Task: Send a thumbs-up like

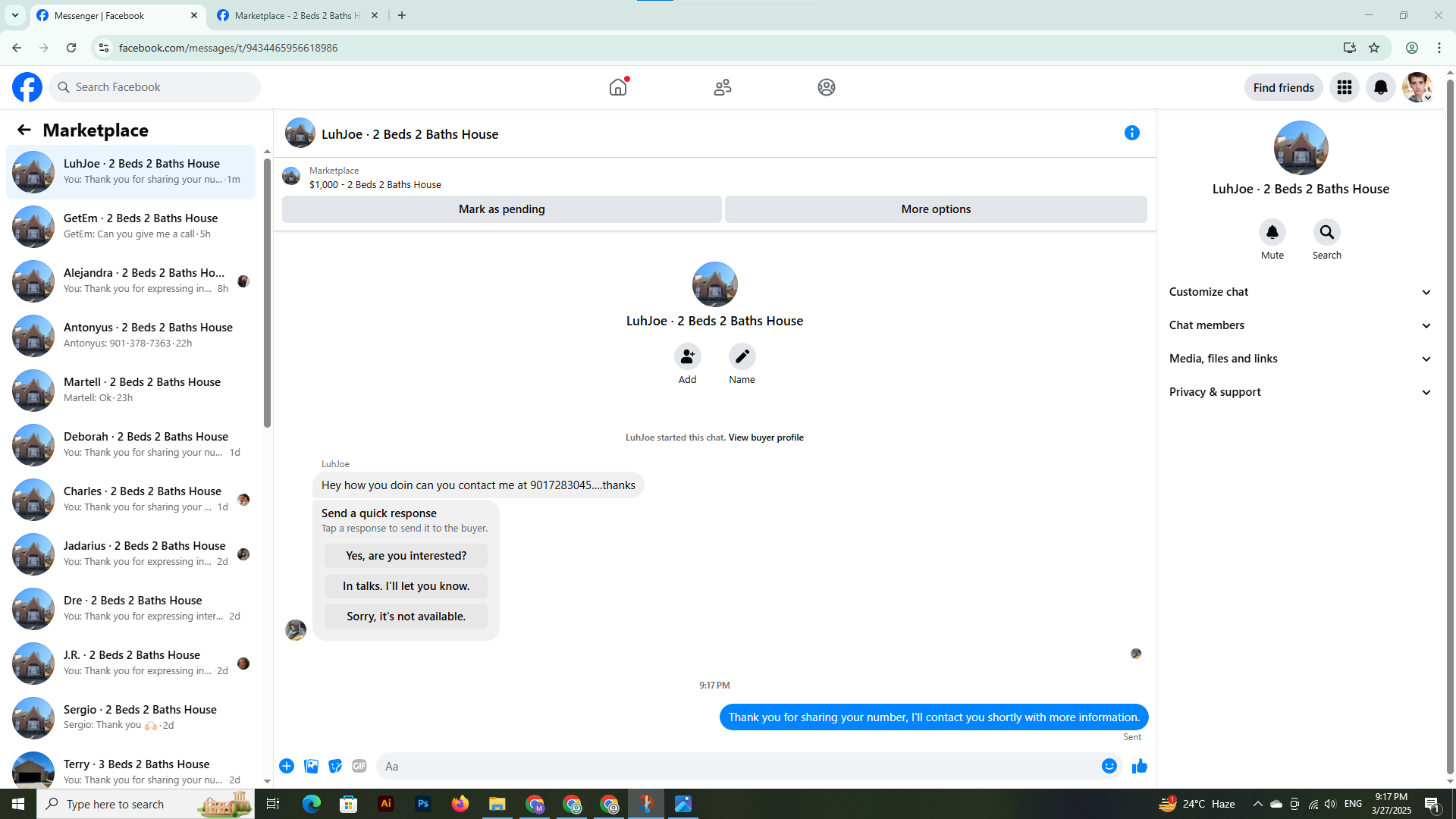Action: coord(1139,766)
